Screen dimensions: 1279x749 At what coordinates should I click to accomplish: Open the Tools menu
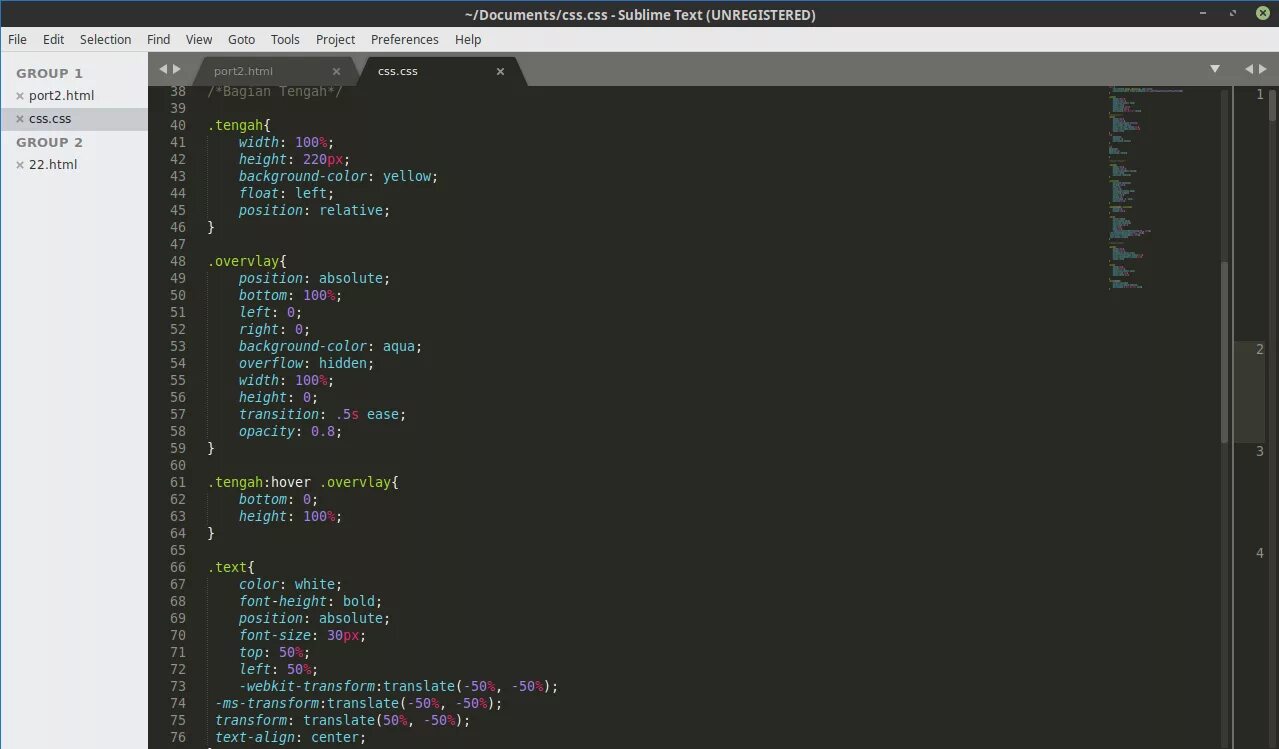pos(285,39)
